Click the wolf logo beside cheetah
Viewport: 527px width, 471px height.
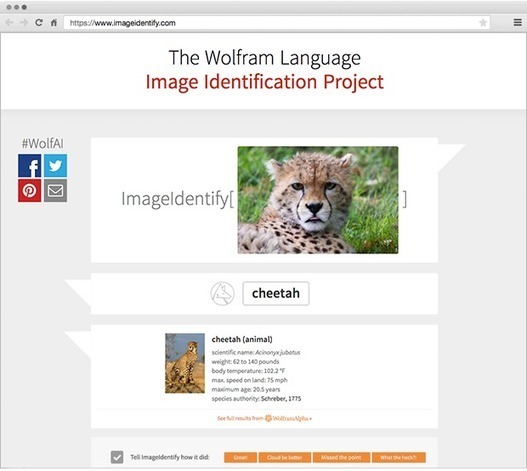(x=222, y=293)
